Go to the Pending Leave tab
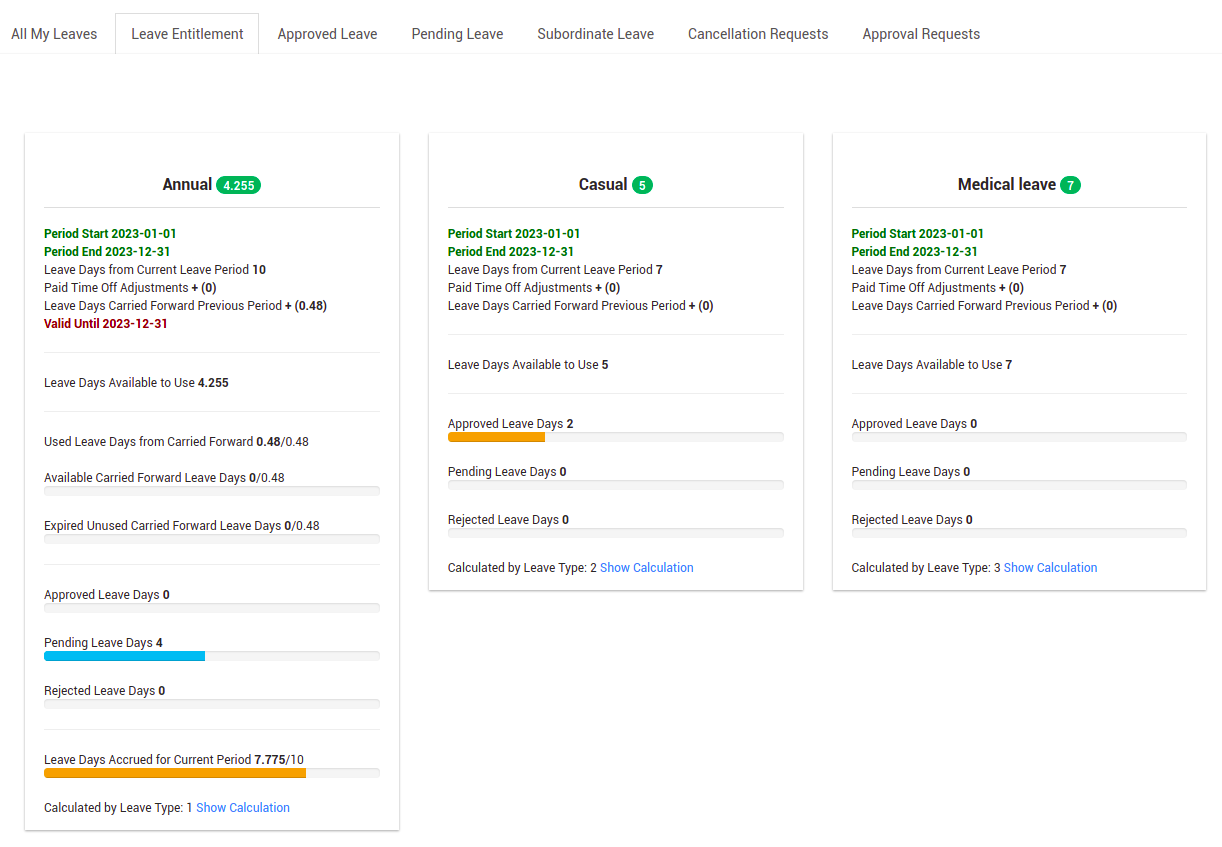 click(x=457, y=34)
